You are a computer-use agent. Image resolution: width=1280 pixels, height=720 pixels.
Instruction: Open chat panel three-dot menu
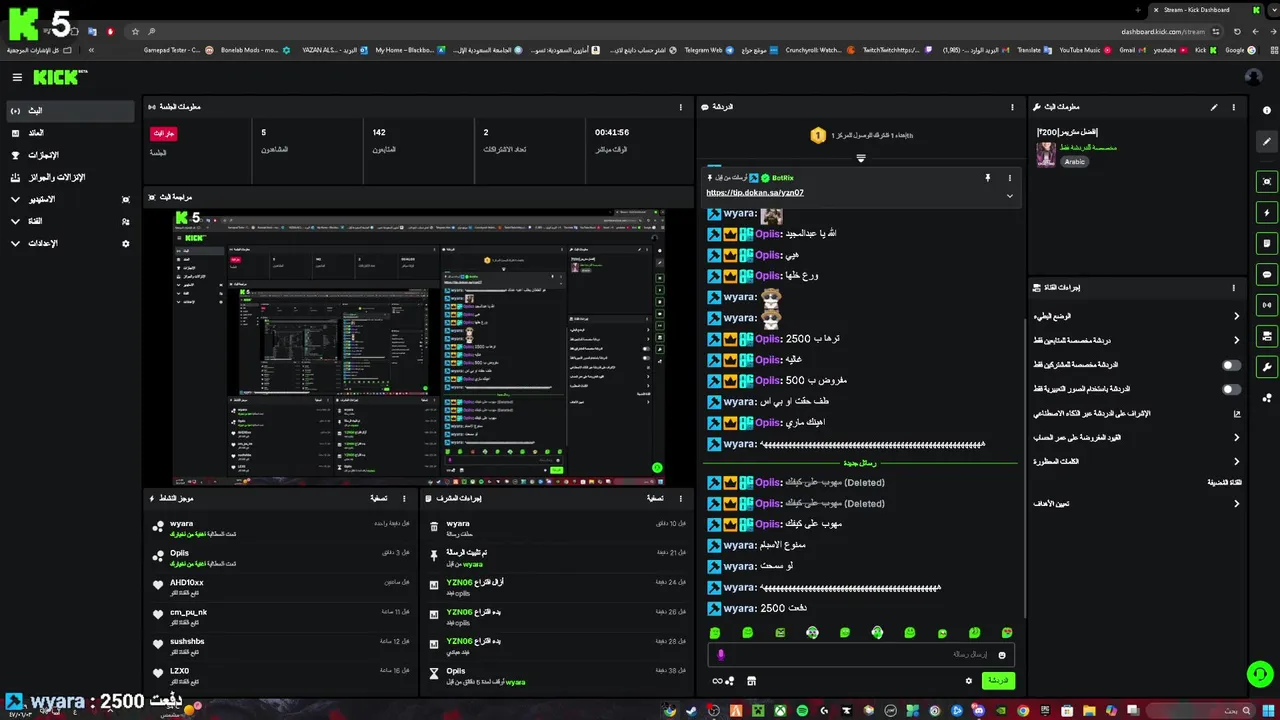tap(1012, 107)
